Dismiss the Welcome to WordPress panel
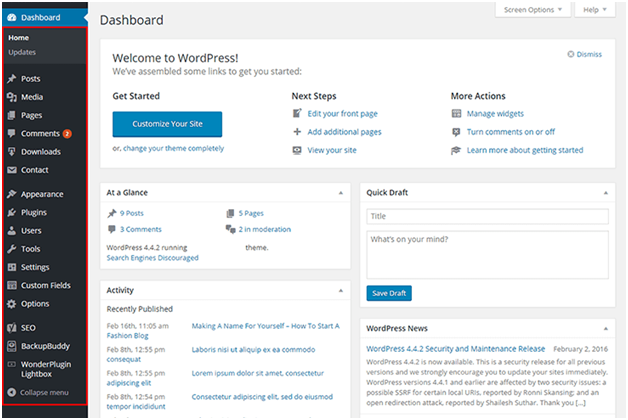The width and height of the screenshot is (628, 420). 585,54
